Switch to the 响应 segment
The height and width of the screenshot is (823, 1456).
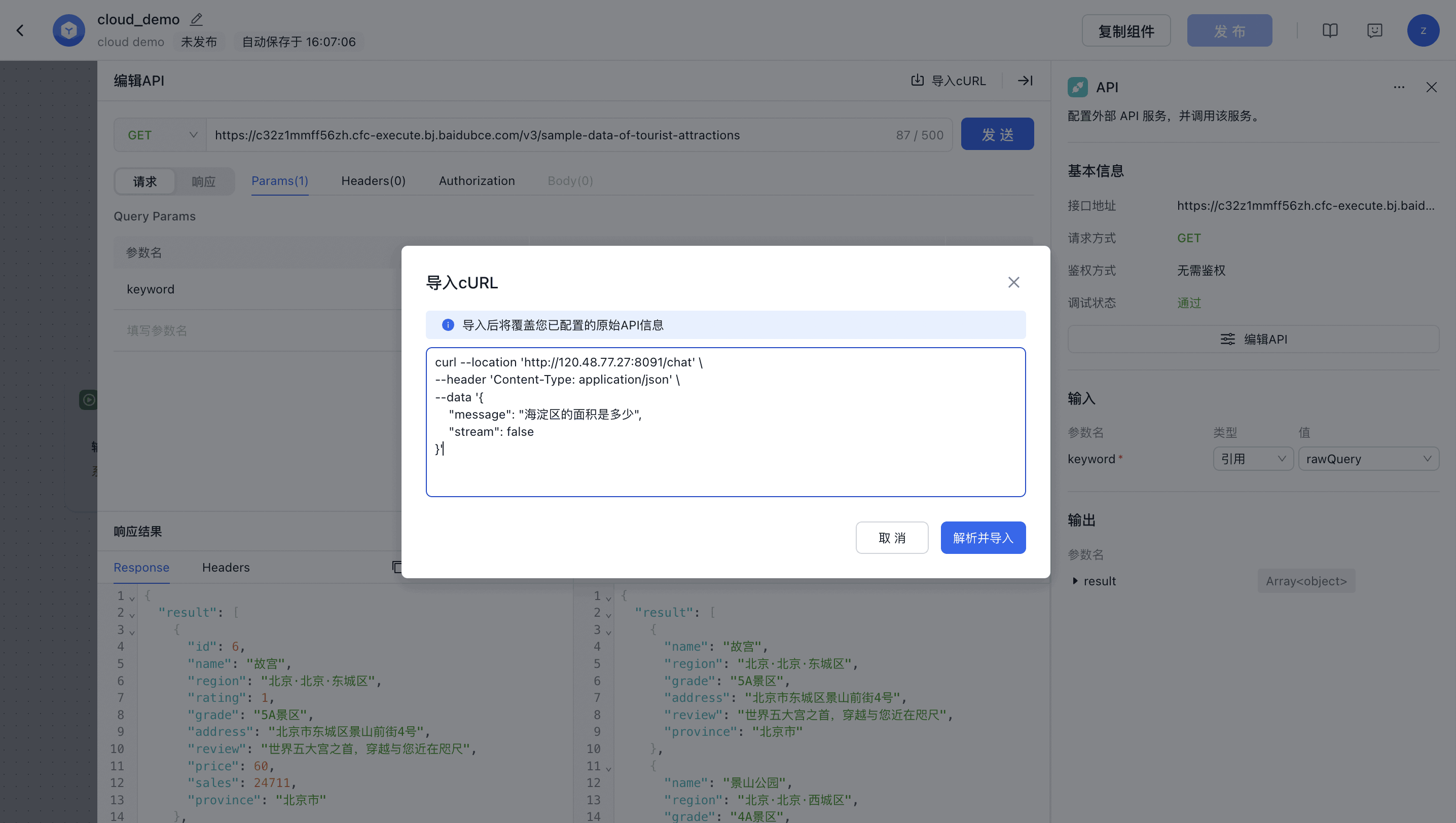click(x=204, y=181)
